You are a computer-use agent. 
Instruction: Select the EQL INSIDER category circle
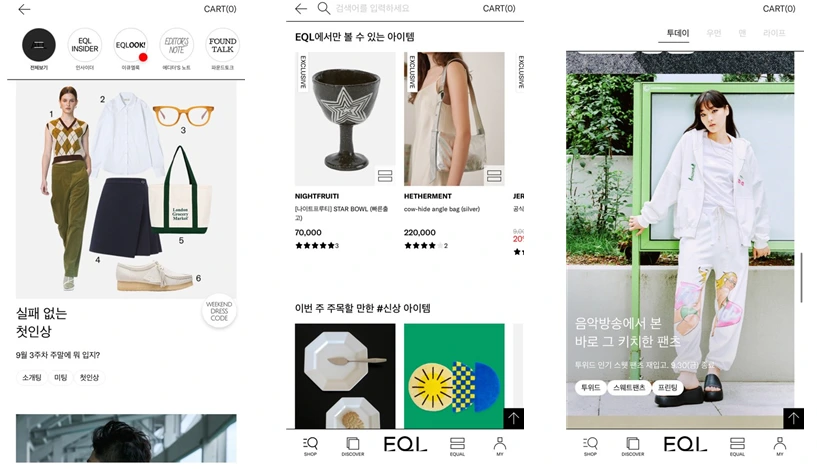[x=84, y=45]
